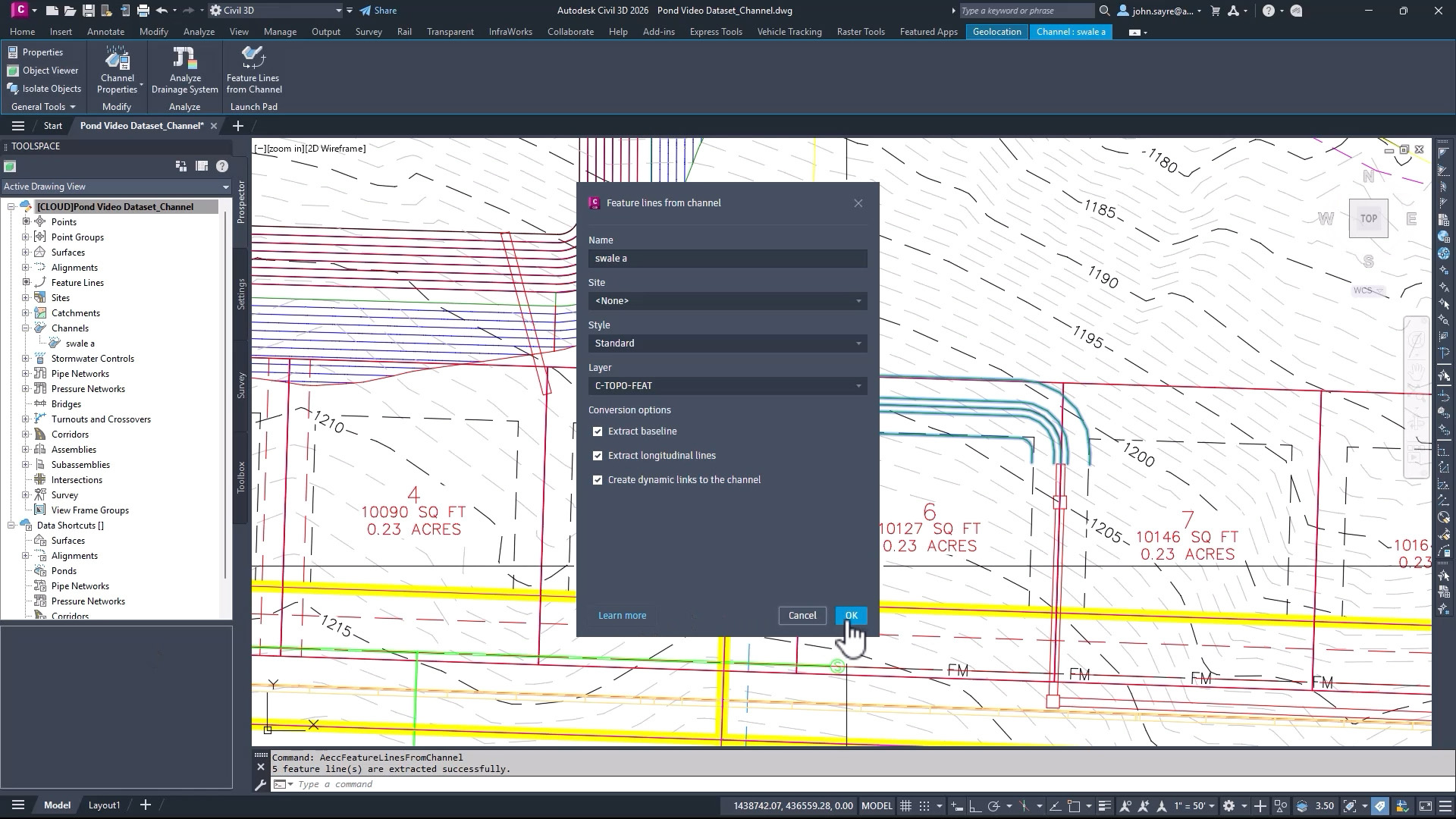1456x819 pixels.
Task: Open the Settings toolspace tab
Action: coord(241,294)
